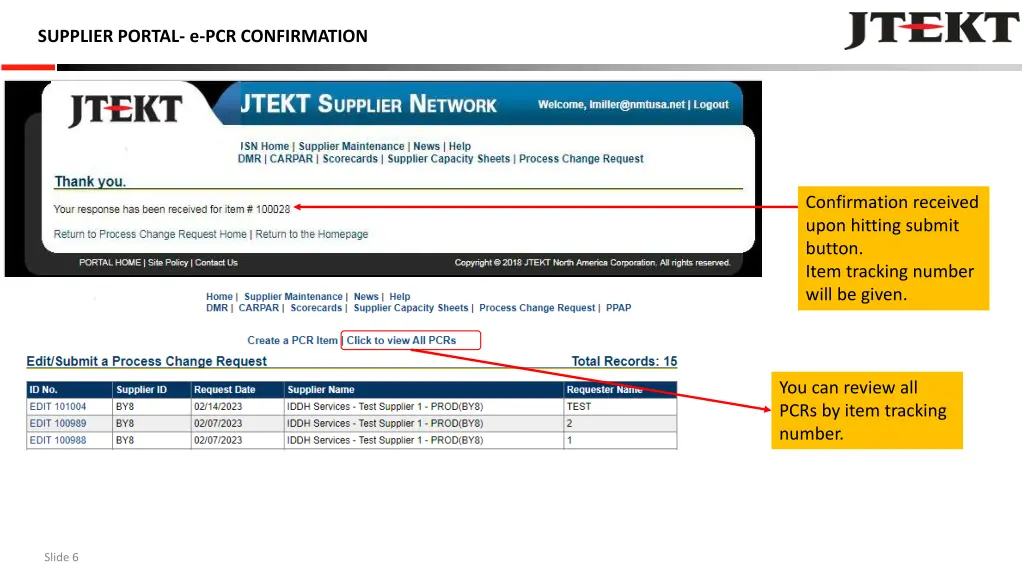Click the Supplier ID column header
The width and height of the screenshot is (1024, 576).
[141, 390]
